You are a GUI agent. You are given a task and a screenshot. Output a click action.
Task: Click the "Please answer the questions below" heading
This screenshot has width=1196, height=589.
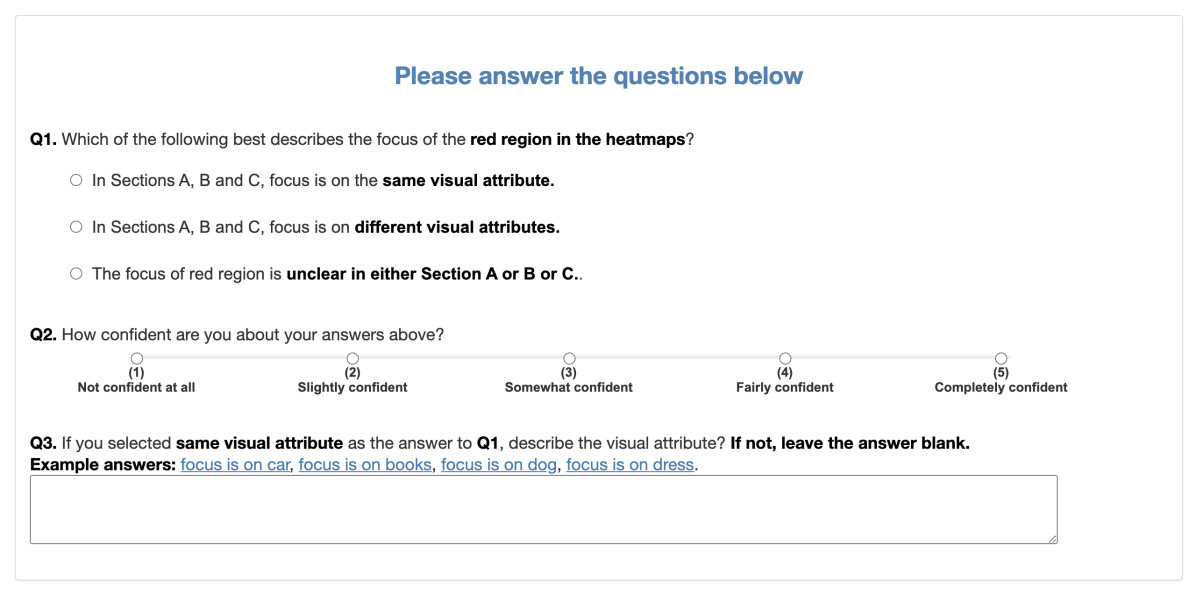coord(599,76)
